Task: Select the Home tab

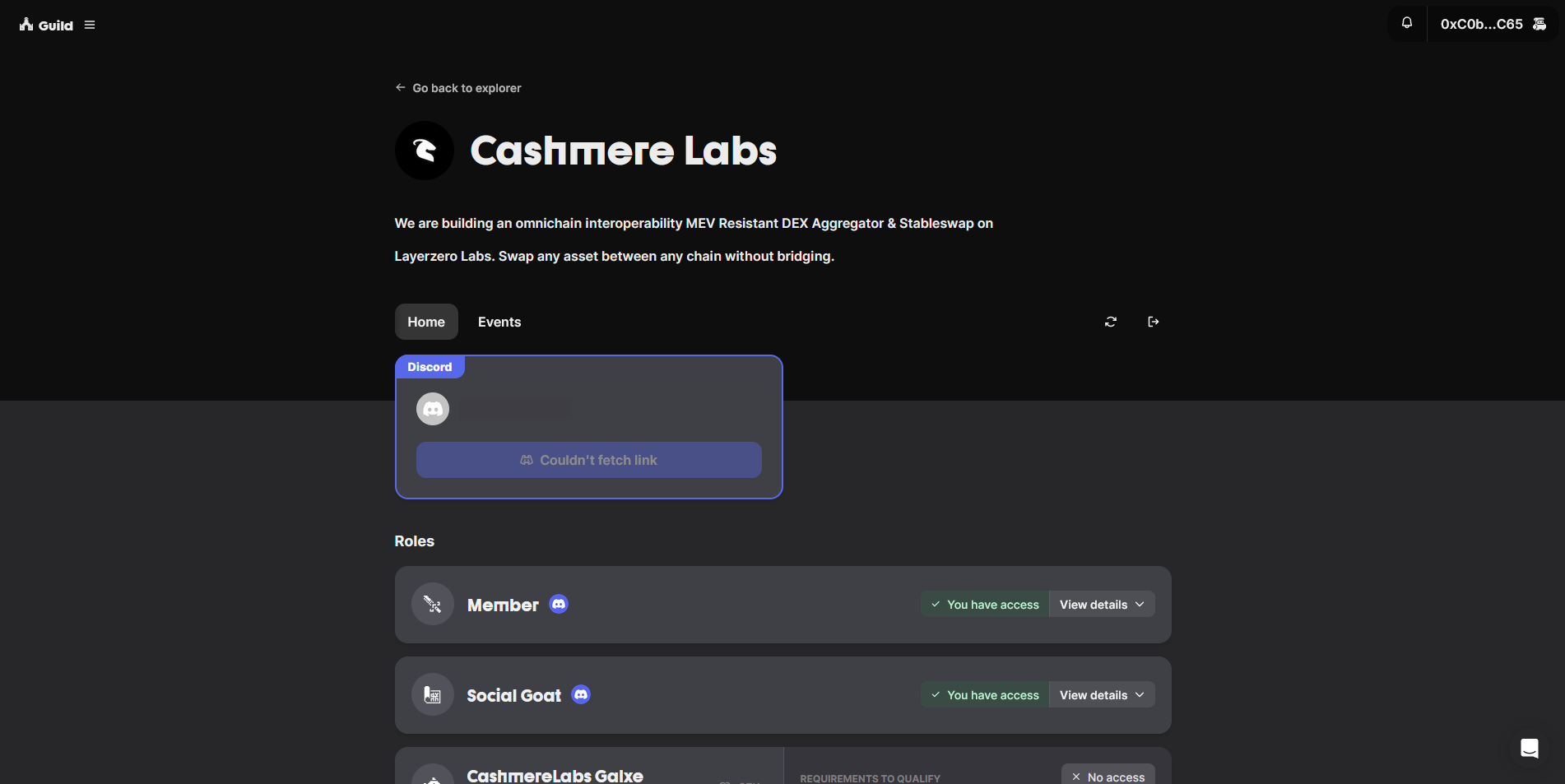Action: pos(426,322)
